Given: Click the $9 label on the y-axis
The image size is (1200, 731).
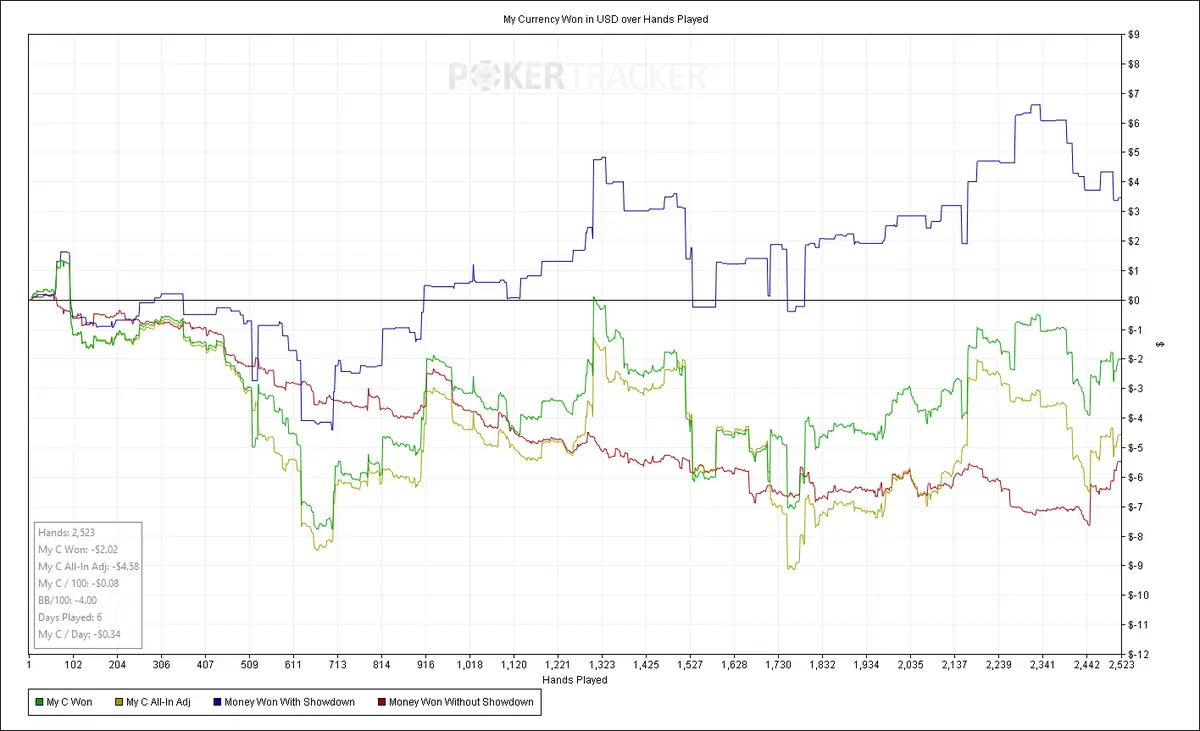Looking at the screenshot, I should [1133, 35].
